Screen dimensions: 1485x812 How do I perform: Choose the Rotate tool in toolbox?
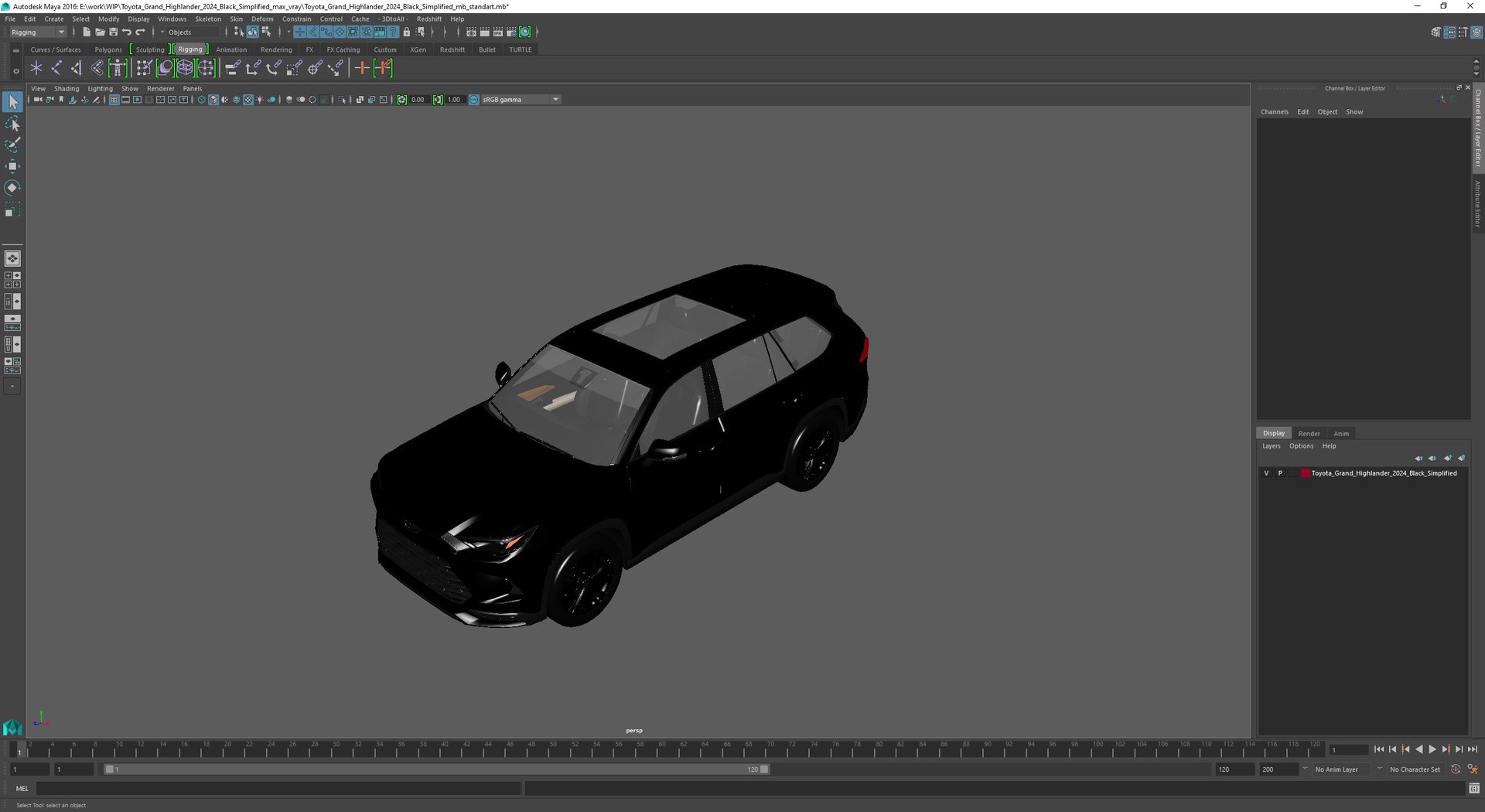click(12, 188)
